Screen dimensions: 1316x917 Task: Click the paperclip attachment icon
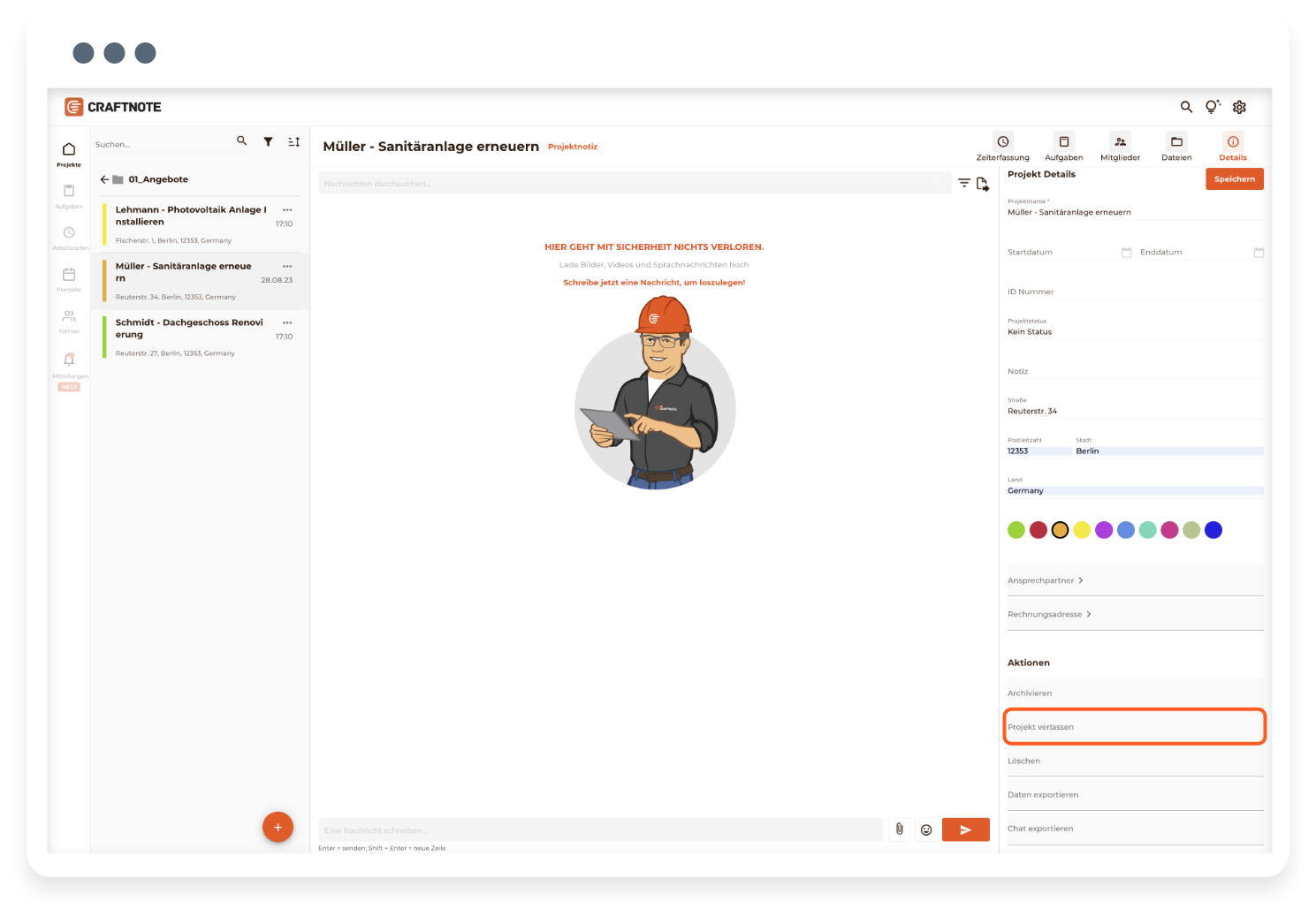point(899,830)
